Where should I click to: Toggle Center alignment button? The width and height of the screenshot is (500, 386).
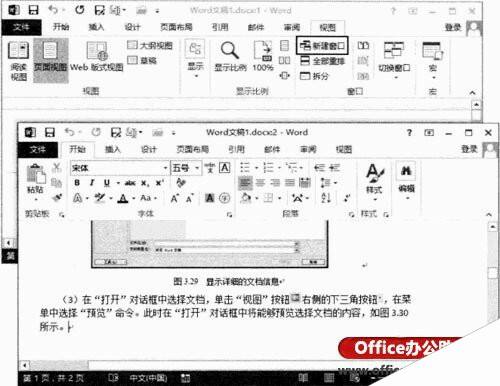click(260, 183)
